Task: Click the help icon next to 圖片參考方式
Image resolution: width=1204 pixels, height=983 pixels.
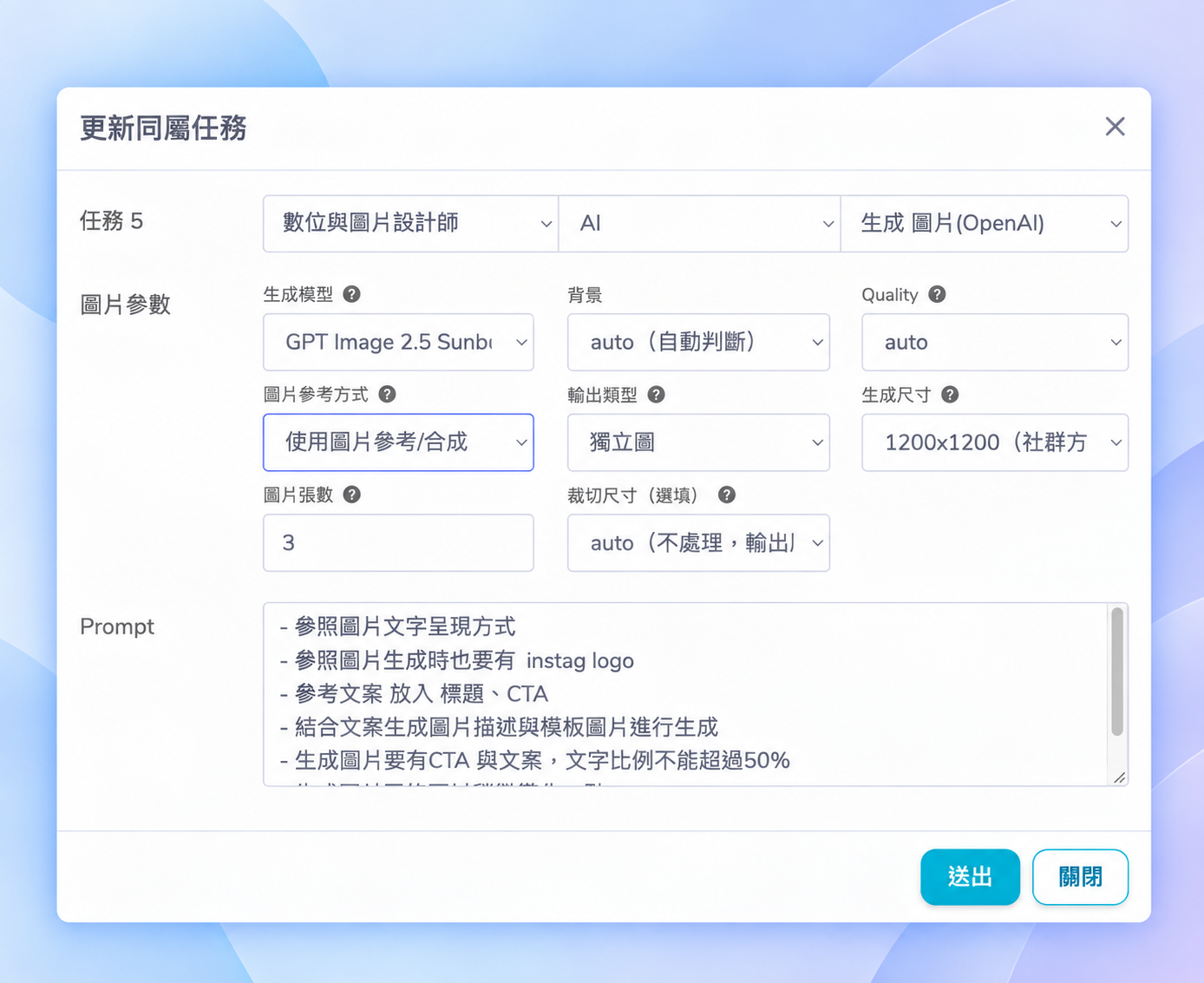Action: coord(387,394)
